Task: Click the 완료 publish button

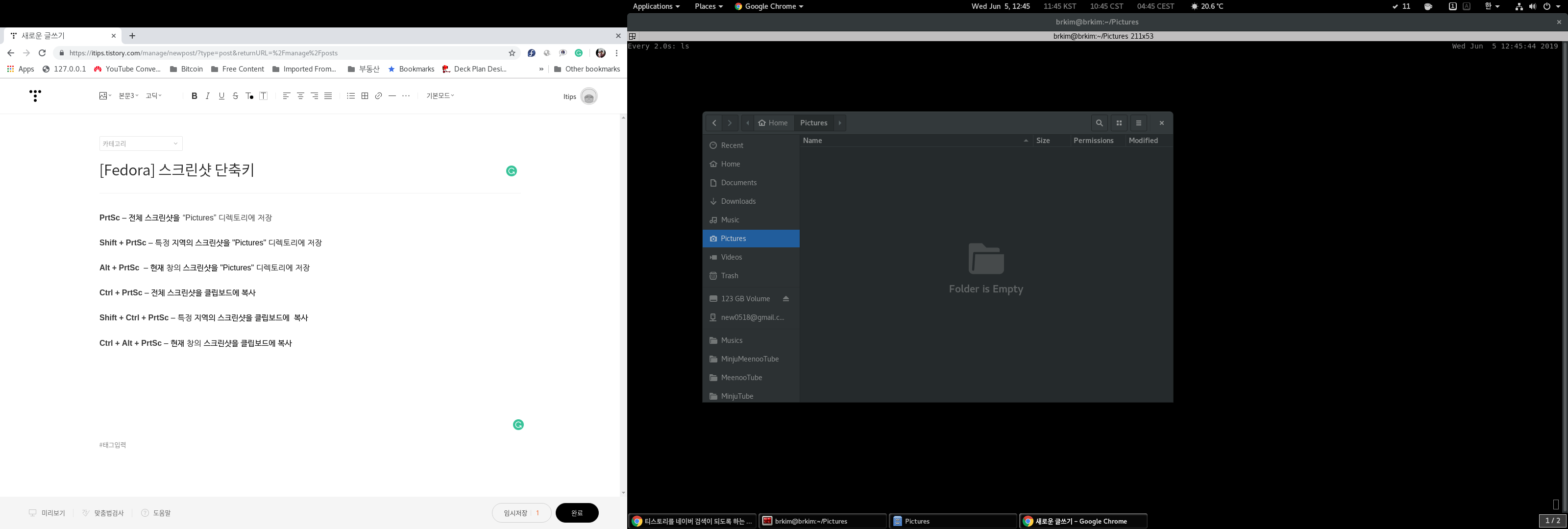Action: (x=576, y=513)
